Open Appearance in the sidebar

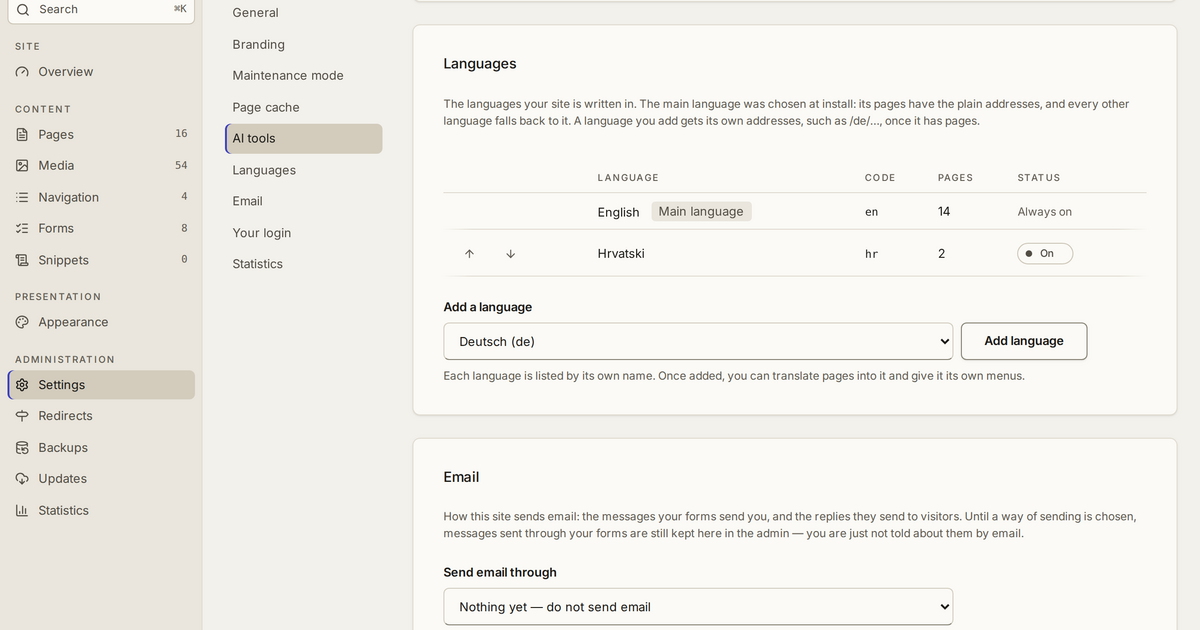pyautogui.click(x=101, y=322)
